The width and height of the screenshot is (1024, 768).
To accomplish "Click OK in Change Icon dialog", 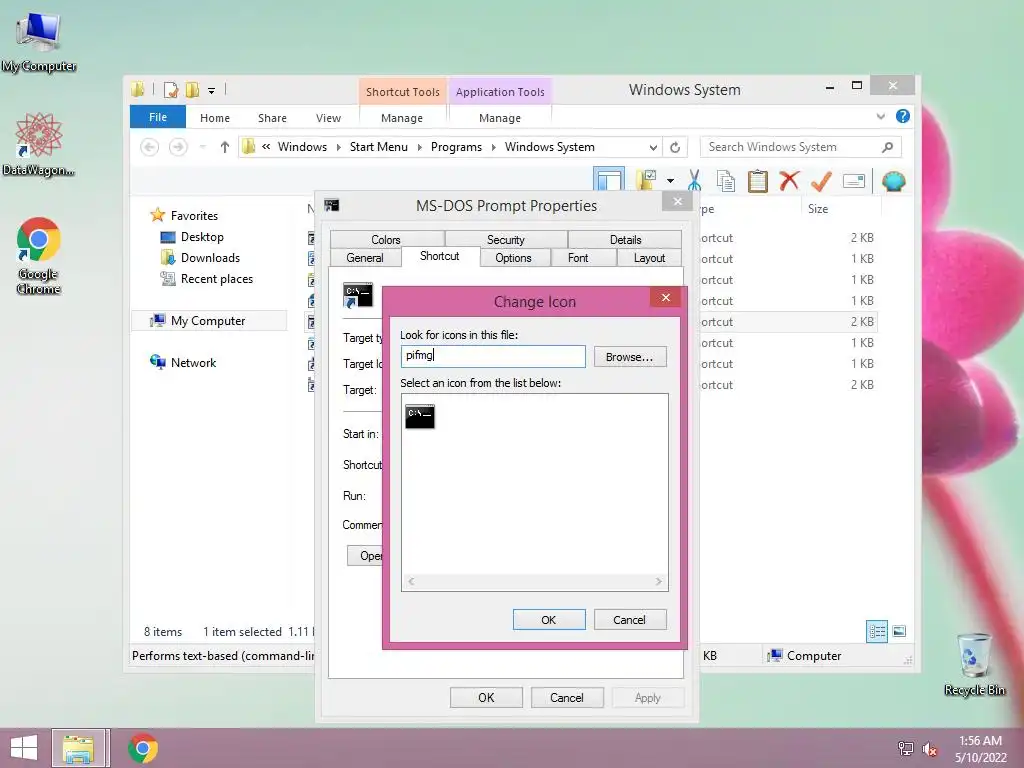I will 549,620.
